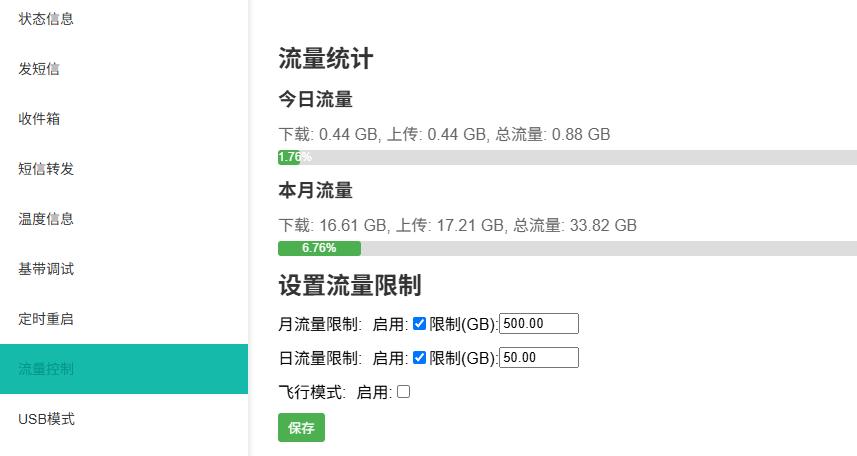Uncheck the 日流量限制 启用 checkbox

(419, 358)
